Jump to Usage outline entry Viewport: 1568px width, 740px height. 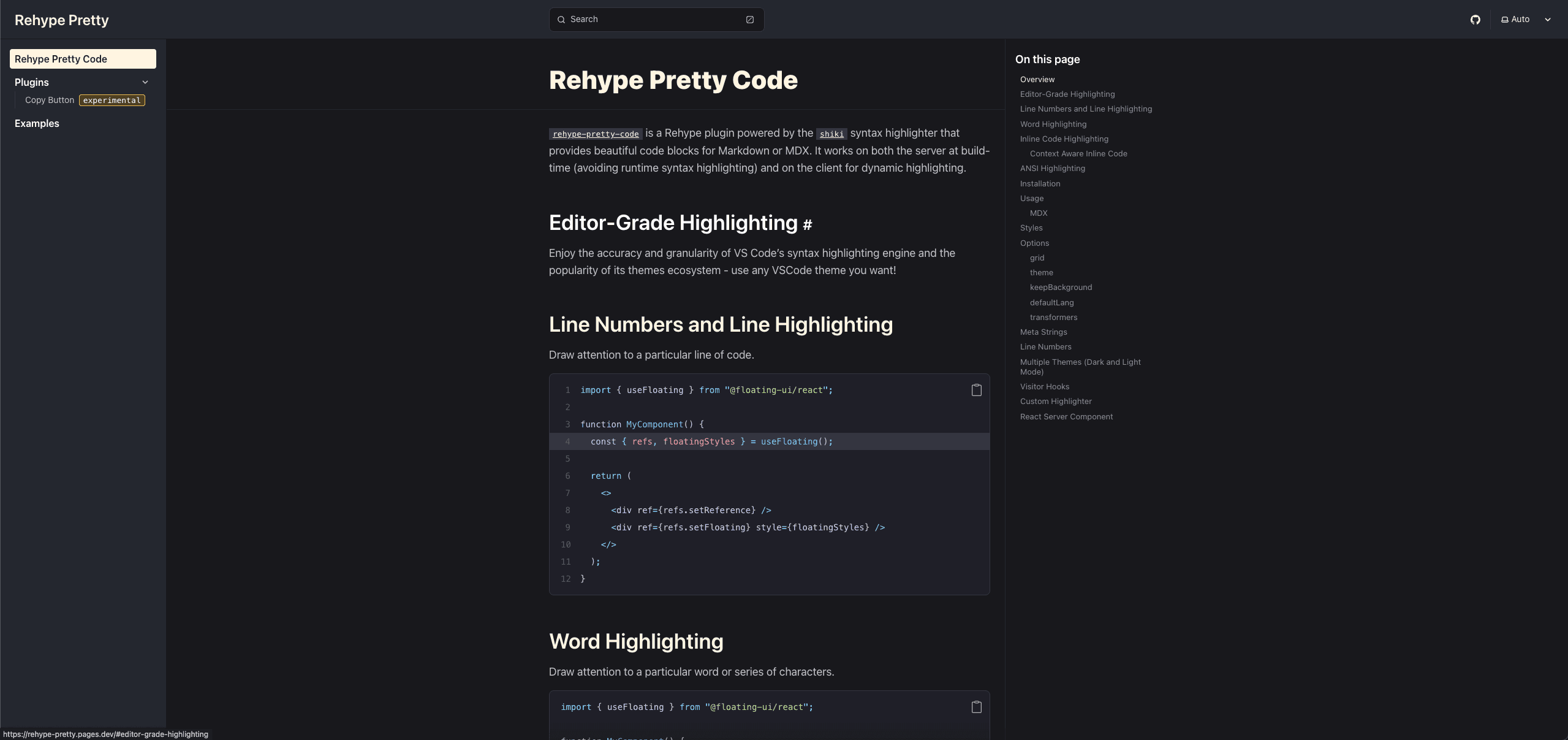pos(1031,198)
